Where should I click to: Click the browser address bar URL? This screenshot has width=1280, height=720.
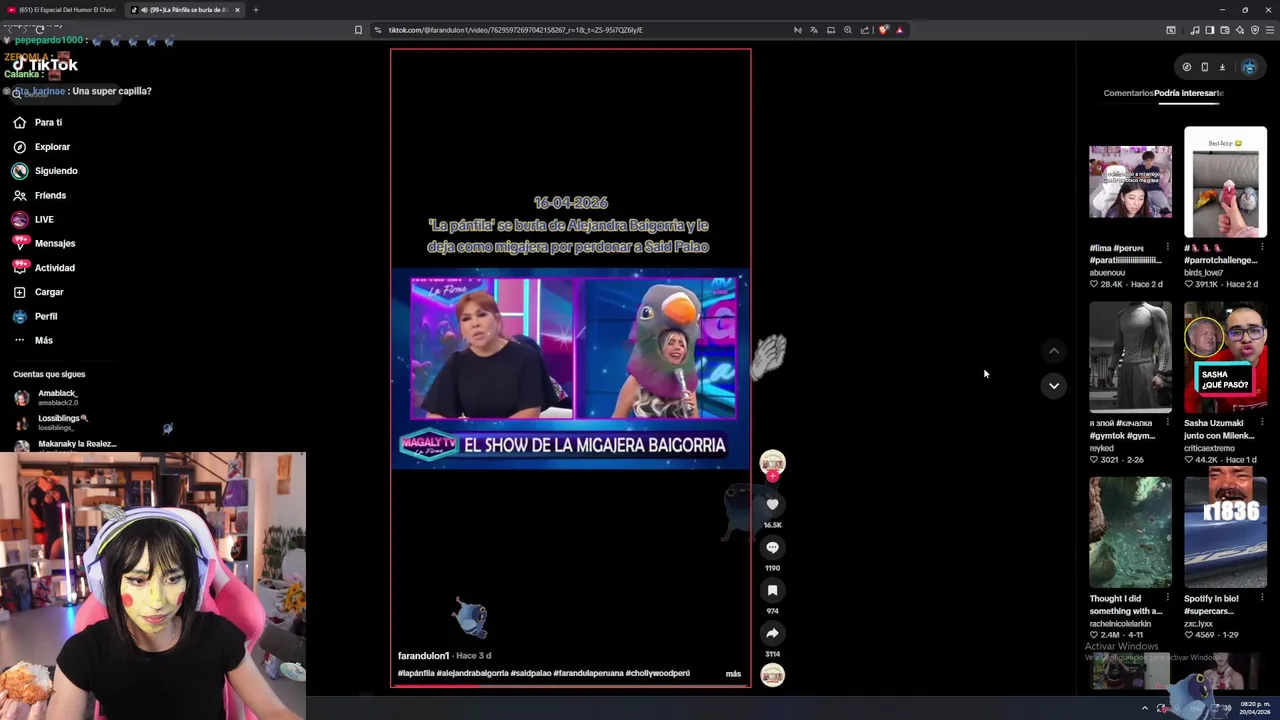(x=515, y=30)
